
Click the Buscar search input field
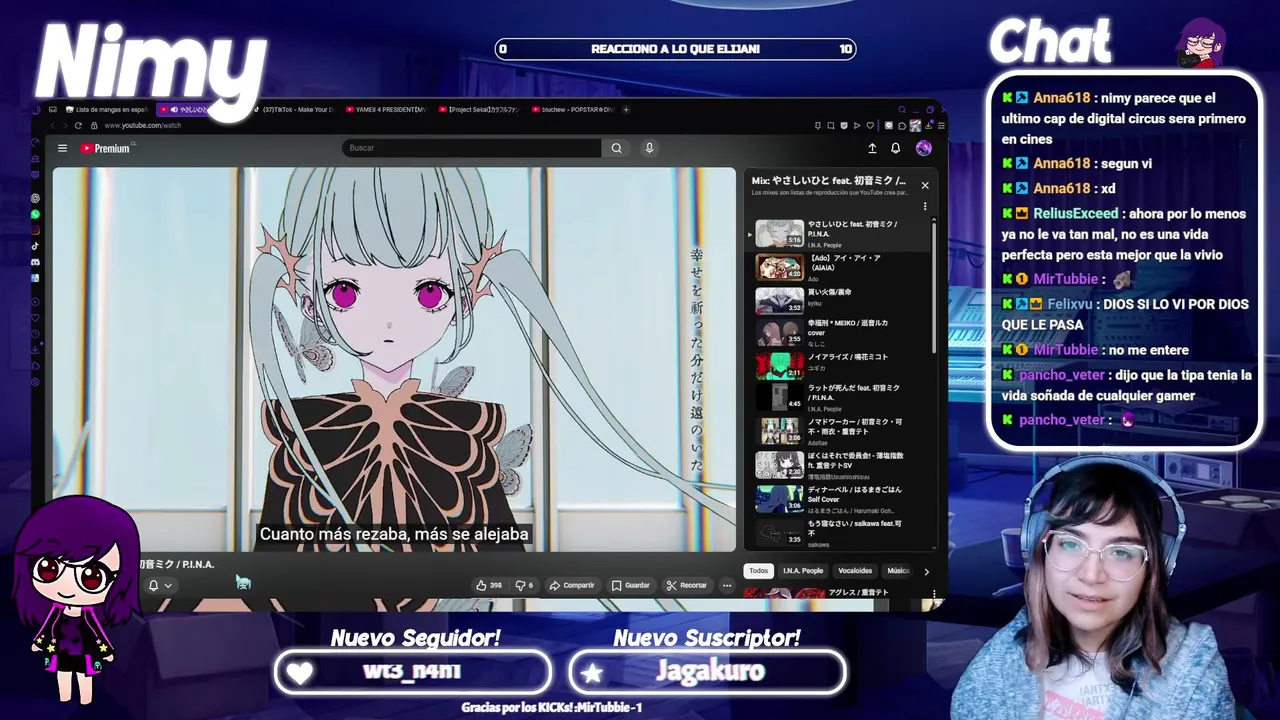pos(471,148)
